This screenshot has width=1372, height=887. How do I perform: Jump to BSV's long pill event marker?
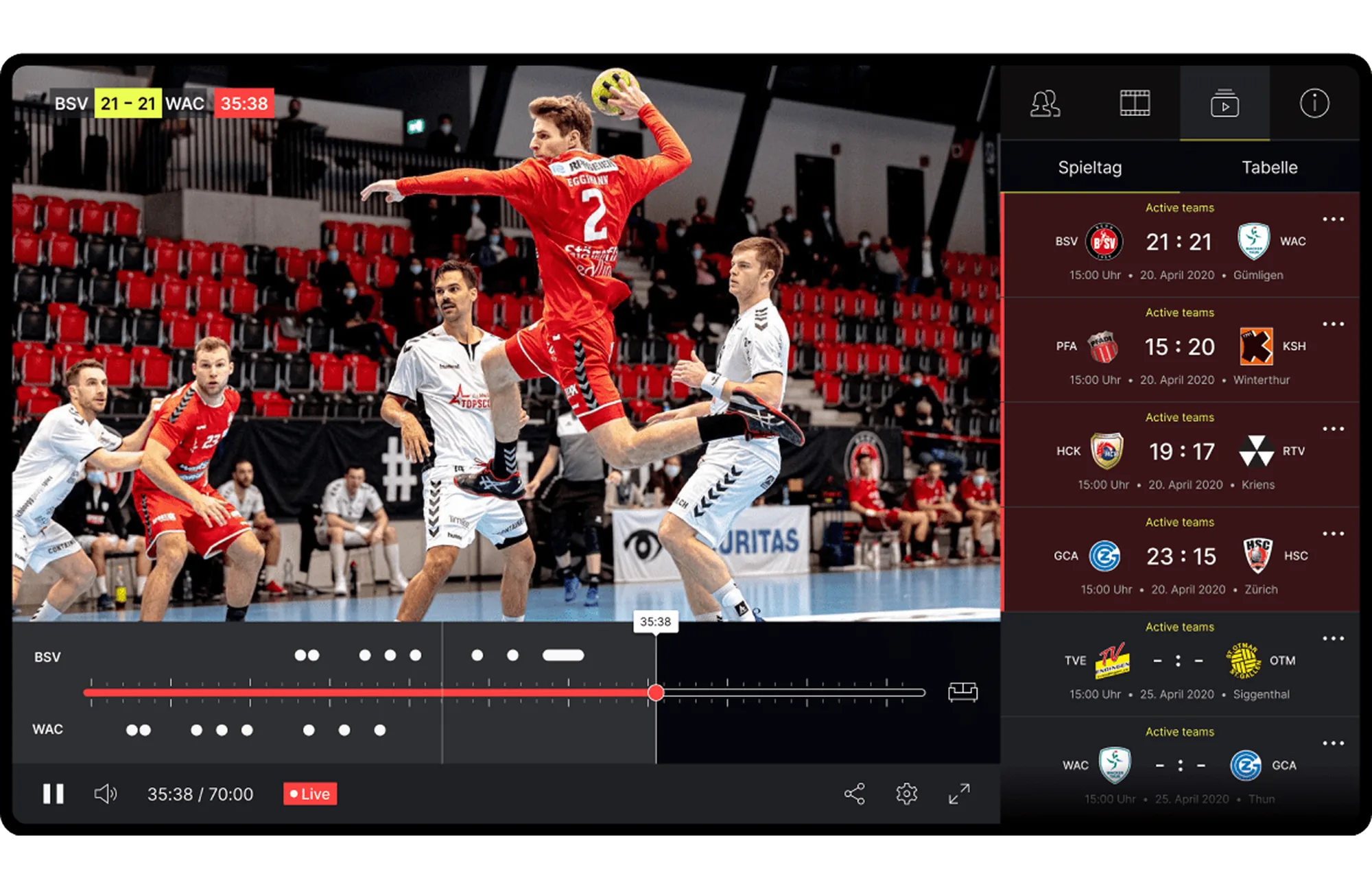(x=563, y=655)
